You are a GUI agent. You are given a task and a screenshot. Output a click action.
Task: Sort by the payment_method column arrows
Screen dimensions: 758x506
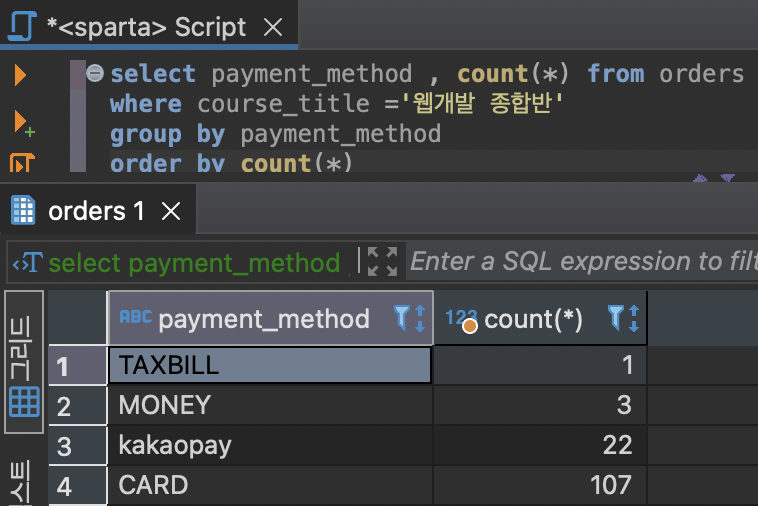click(420, 318)
